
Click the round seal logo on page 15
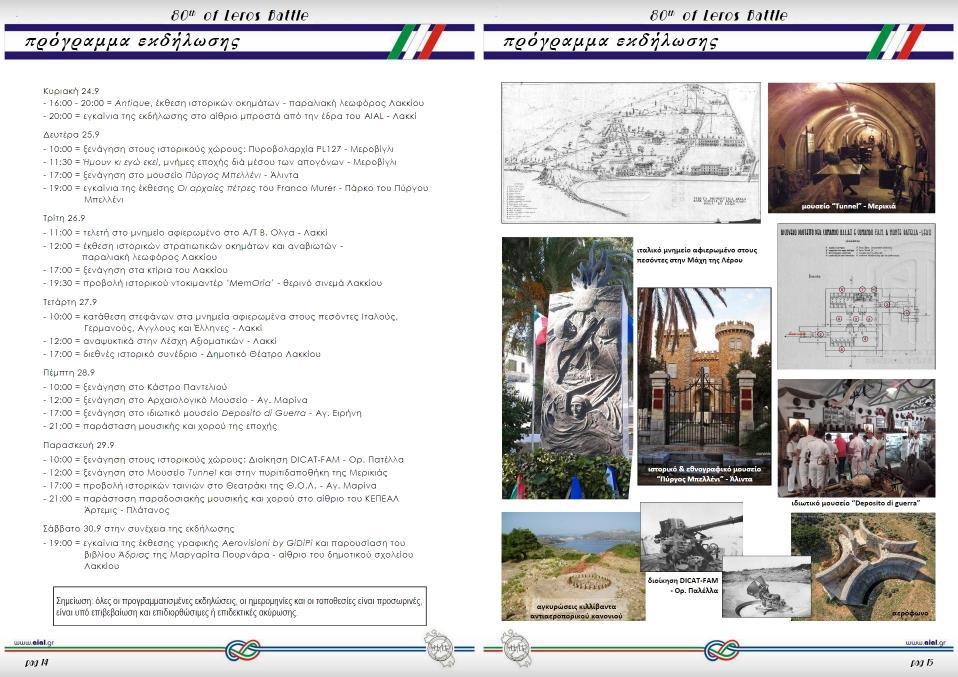(516, 648)
